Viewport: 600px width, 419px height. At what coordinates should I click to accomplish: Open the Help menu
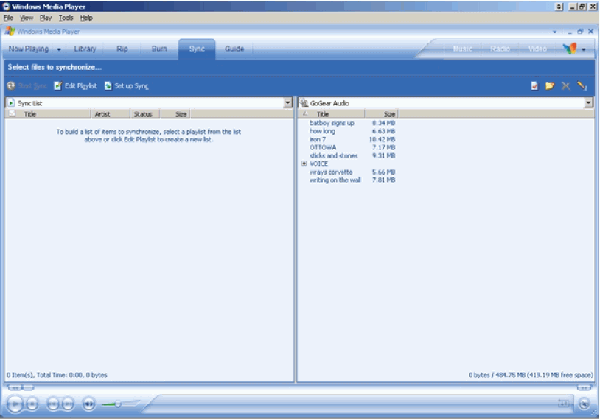pyautogui.click(x=86, y=18)
